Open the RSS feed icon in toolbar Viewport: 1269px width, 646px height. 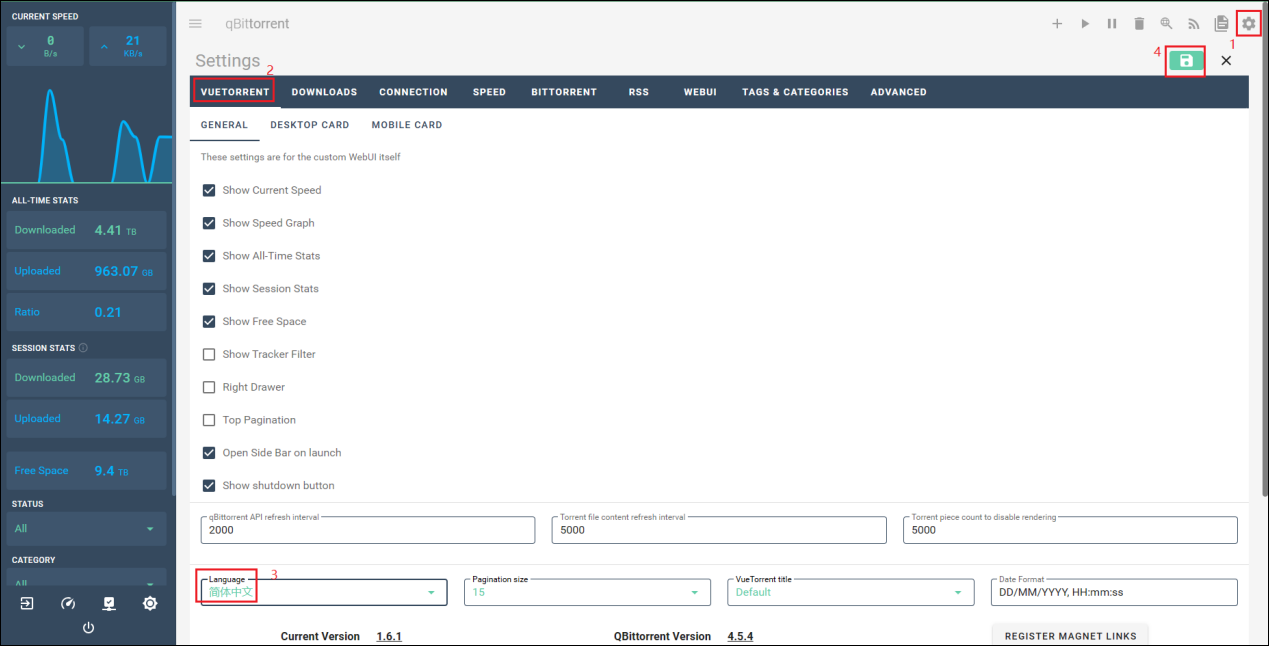1193,24
